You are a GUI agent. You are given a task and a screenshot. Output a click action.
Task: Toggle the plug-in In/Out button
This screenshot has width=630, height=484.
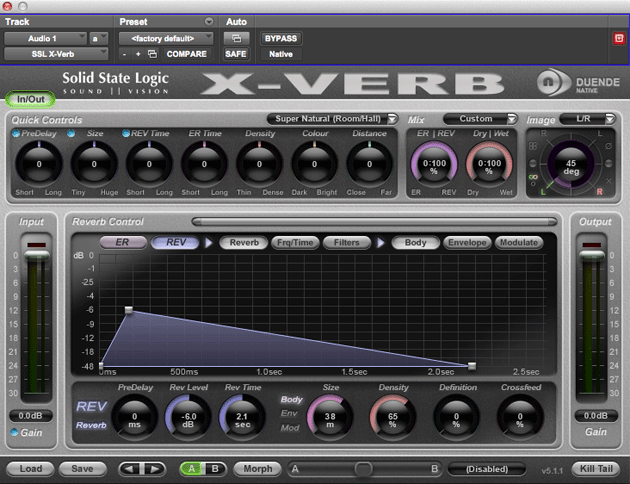point(31,99)
